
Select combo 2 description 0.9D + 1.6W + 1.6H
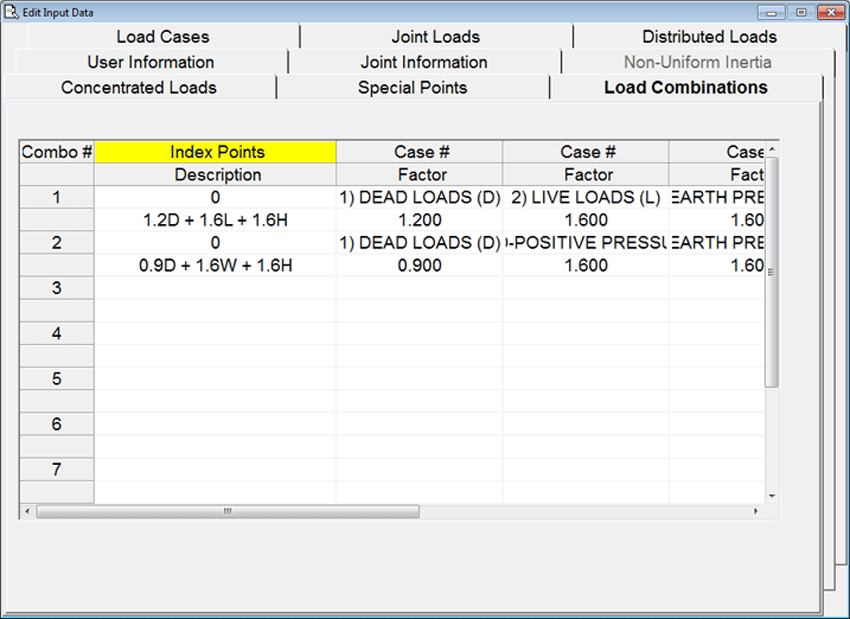(216, 265)
